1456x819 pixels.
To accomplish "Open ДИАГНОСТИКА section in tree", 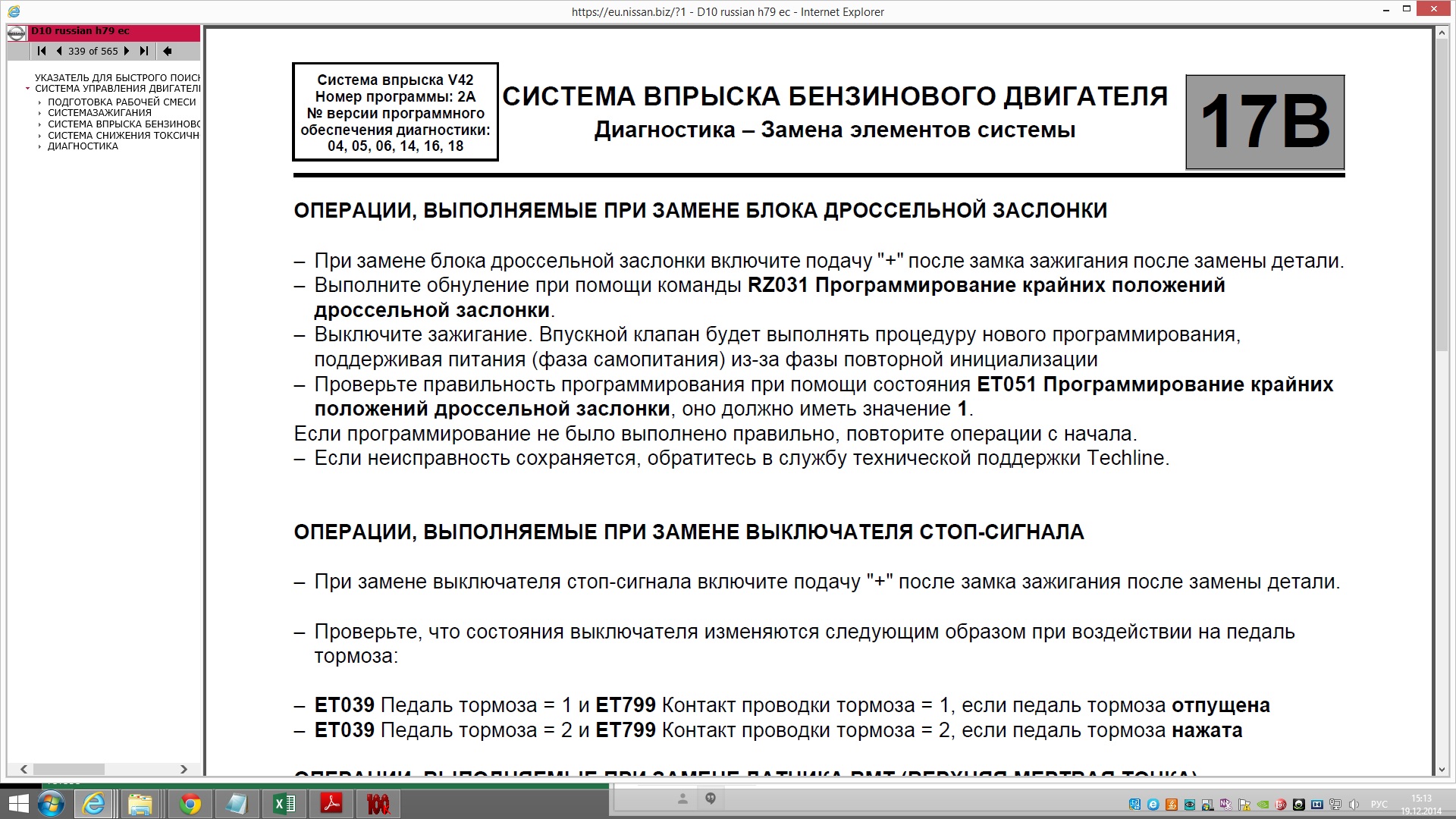I will [83, 146].
